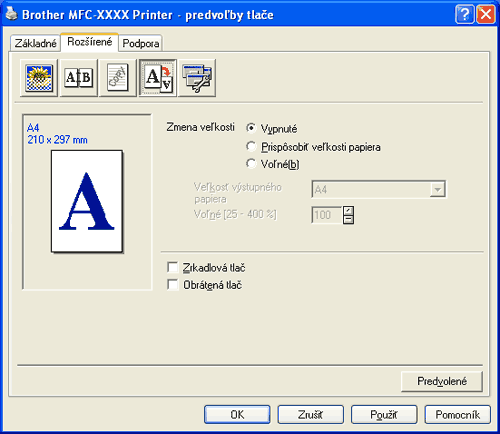Open the Device Options wrench icon
500x434 pixels.
[197, 78]
